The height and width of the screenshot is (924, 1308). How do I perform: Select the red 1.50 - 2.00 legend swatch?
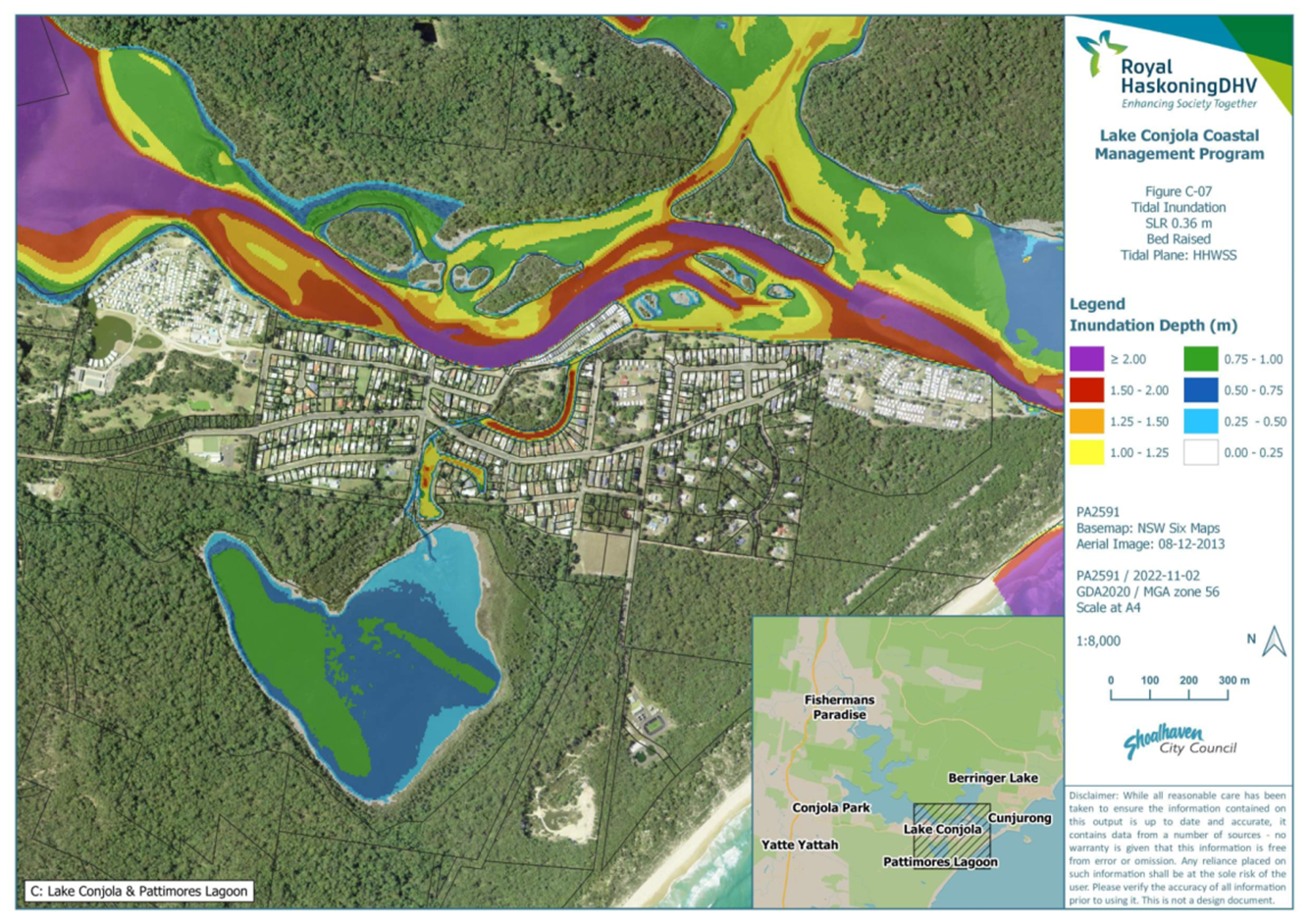1086,390
